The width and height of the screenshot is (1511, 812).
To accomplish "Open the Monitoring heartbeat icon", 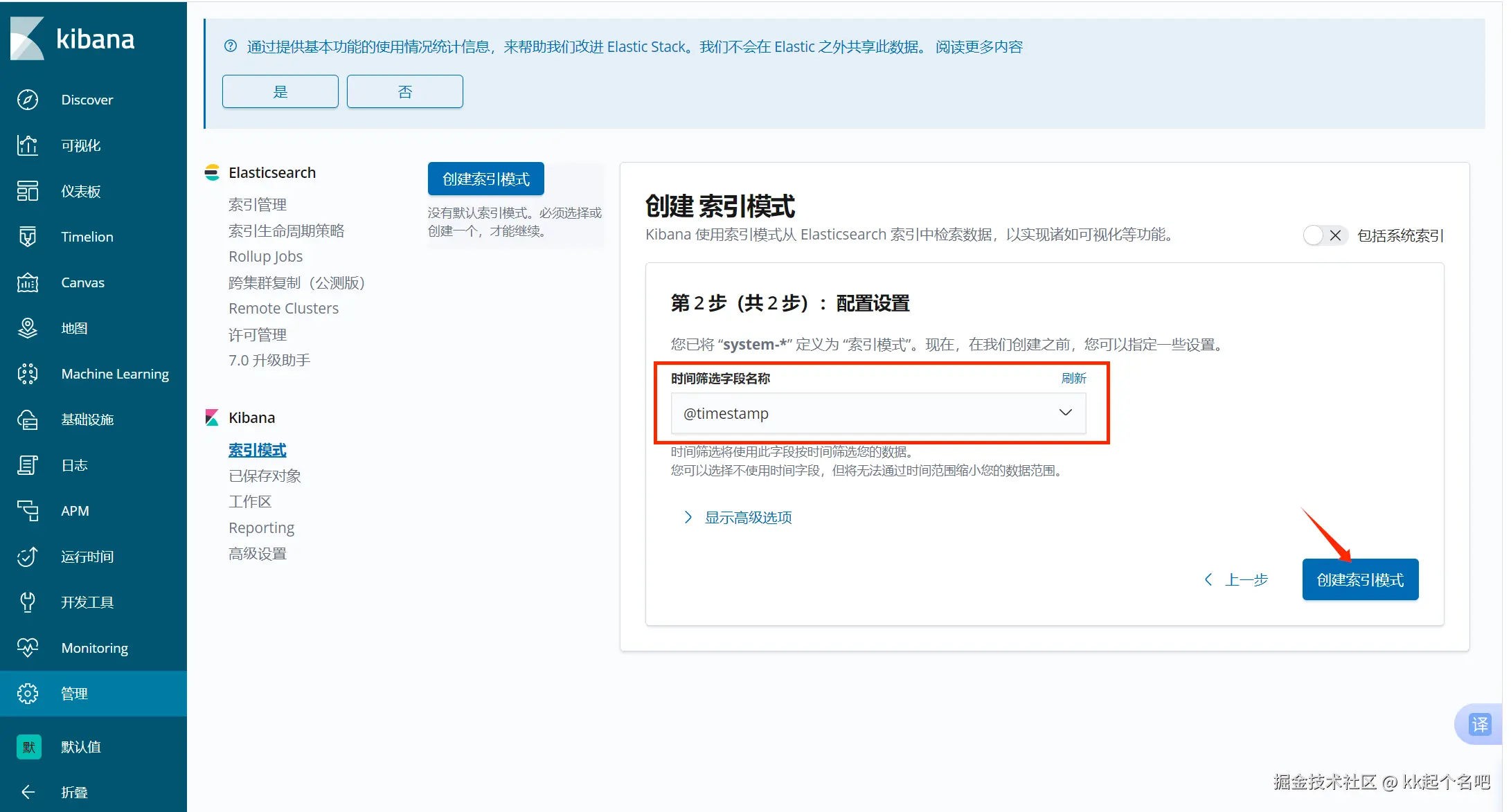I will (x=28, y=648).
